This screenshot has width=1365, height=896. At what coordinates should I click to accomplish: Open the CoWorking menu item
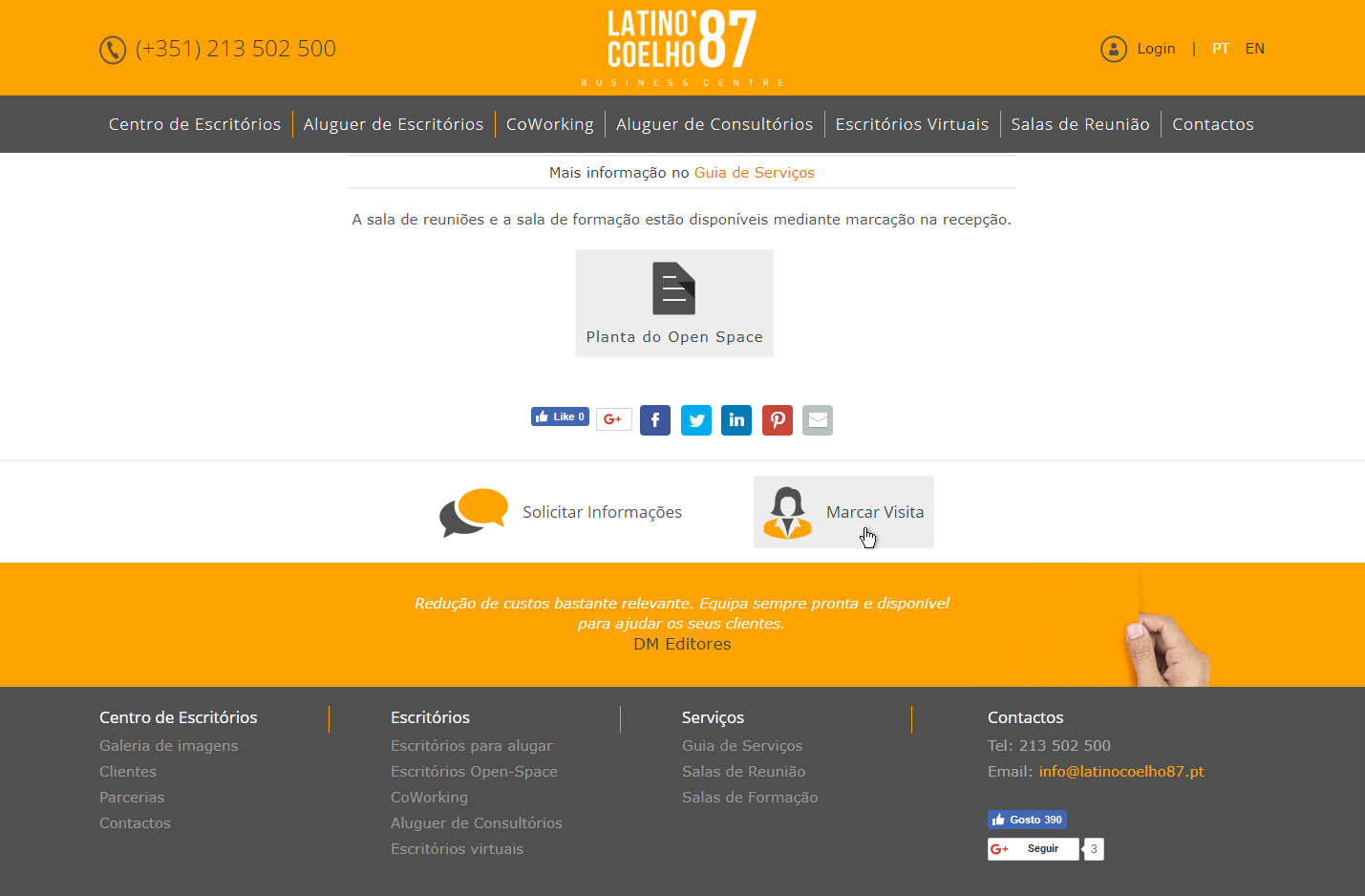[x=549, y=124]
